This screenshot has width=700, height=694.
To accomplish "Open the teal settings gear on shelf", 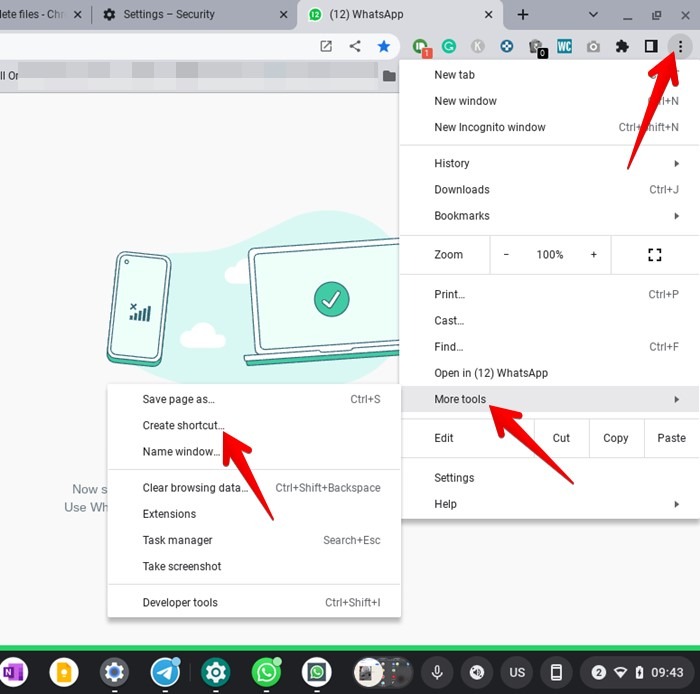I will coord(216,672).
